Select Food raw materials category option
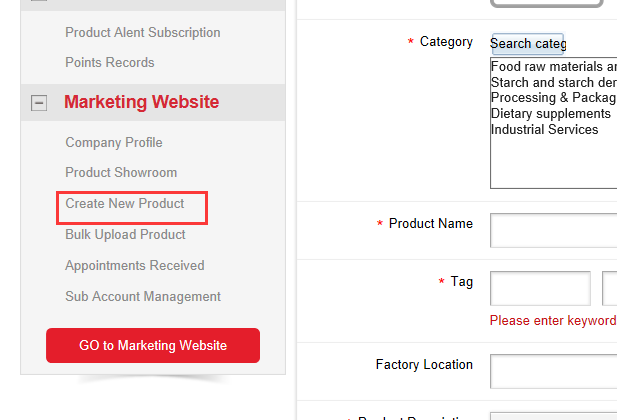Image resolution: width=617 pixels, height=420 pixels. [554, 67]
